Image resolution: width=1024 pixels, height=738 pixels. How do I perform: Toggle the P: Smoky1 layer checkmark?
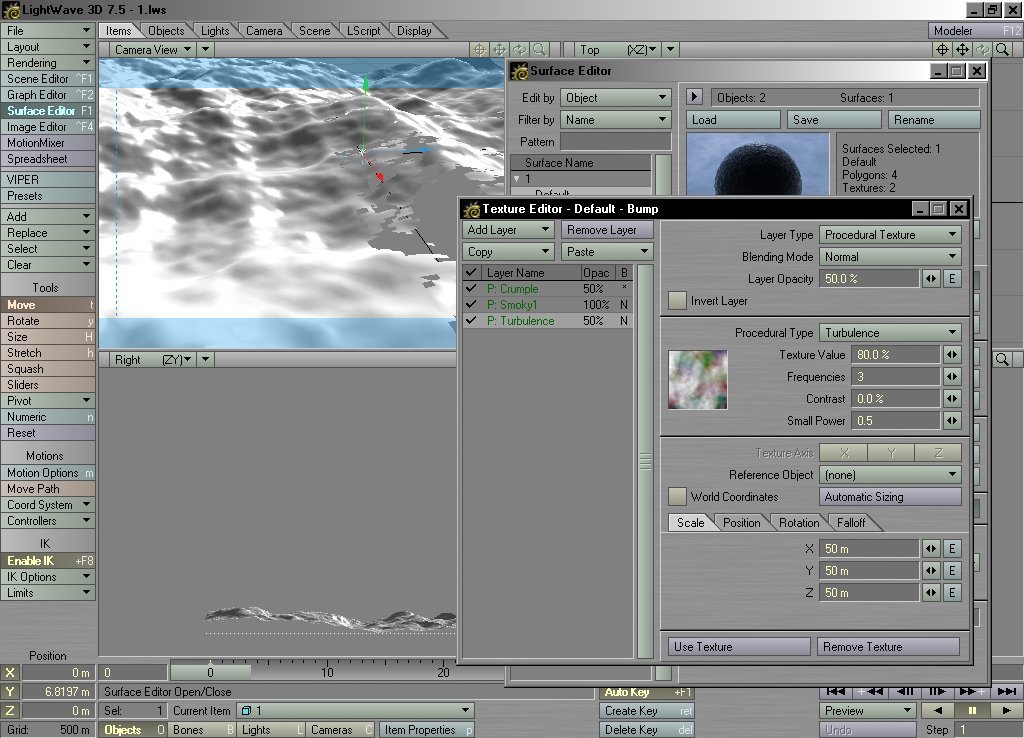click(x=471, y=304)
